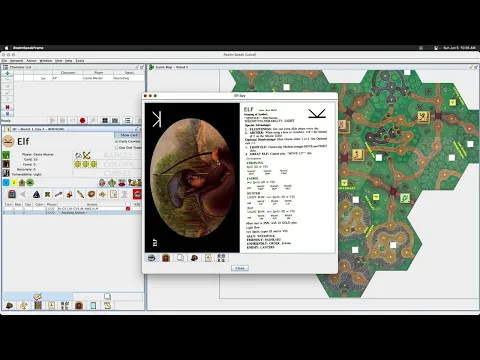
Task: Click the Player column header
Action: [98, 72]
